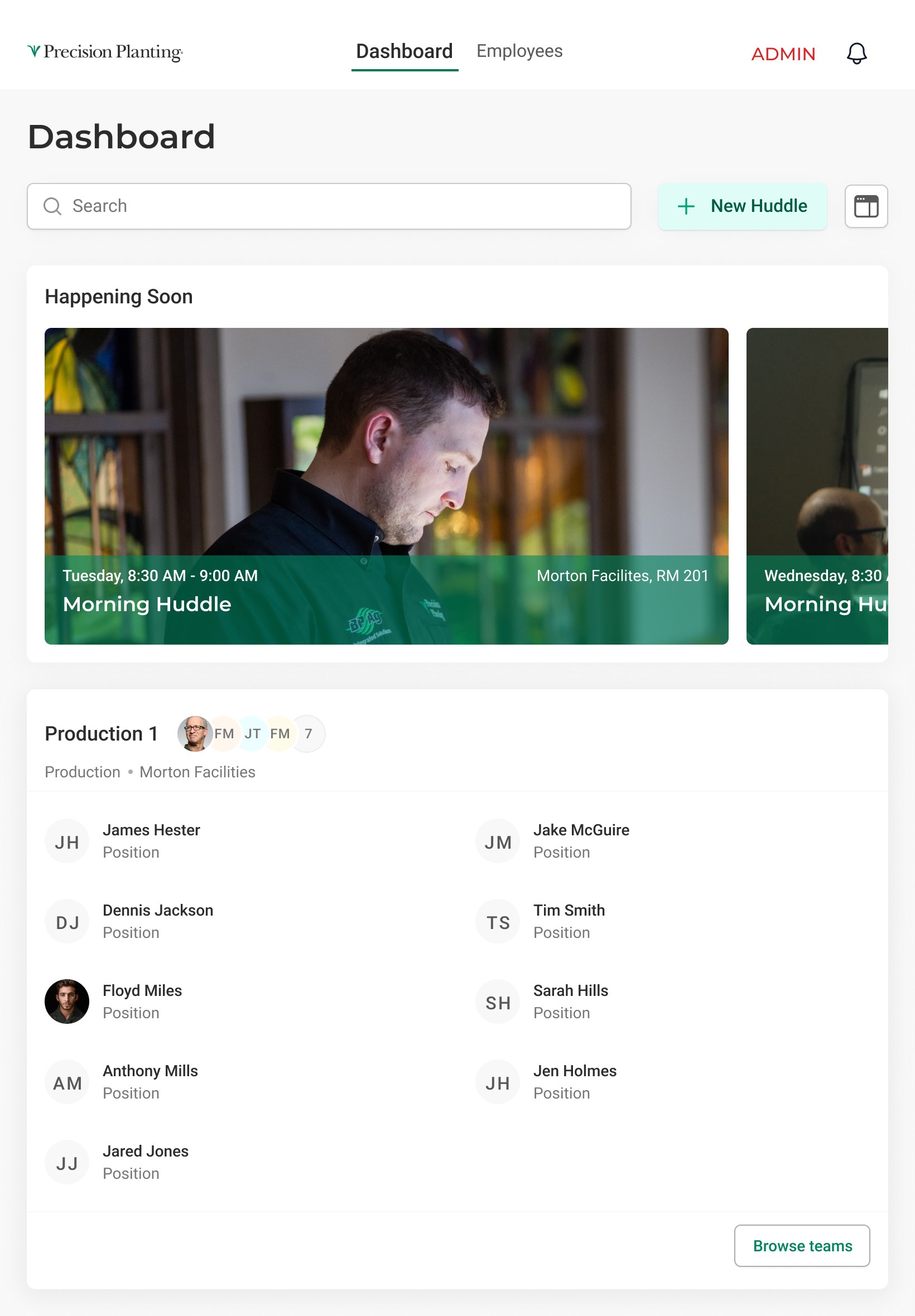The image size is (915, 1316).
Task: Click Jake McGuire's JM avatar
Action: 498,841
